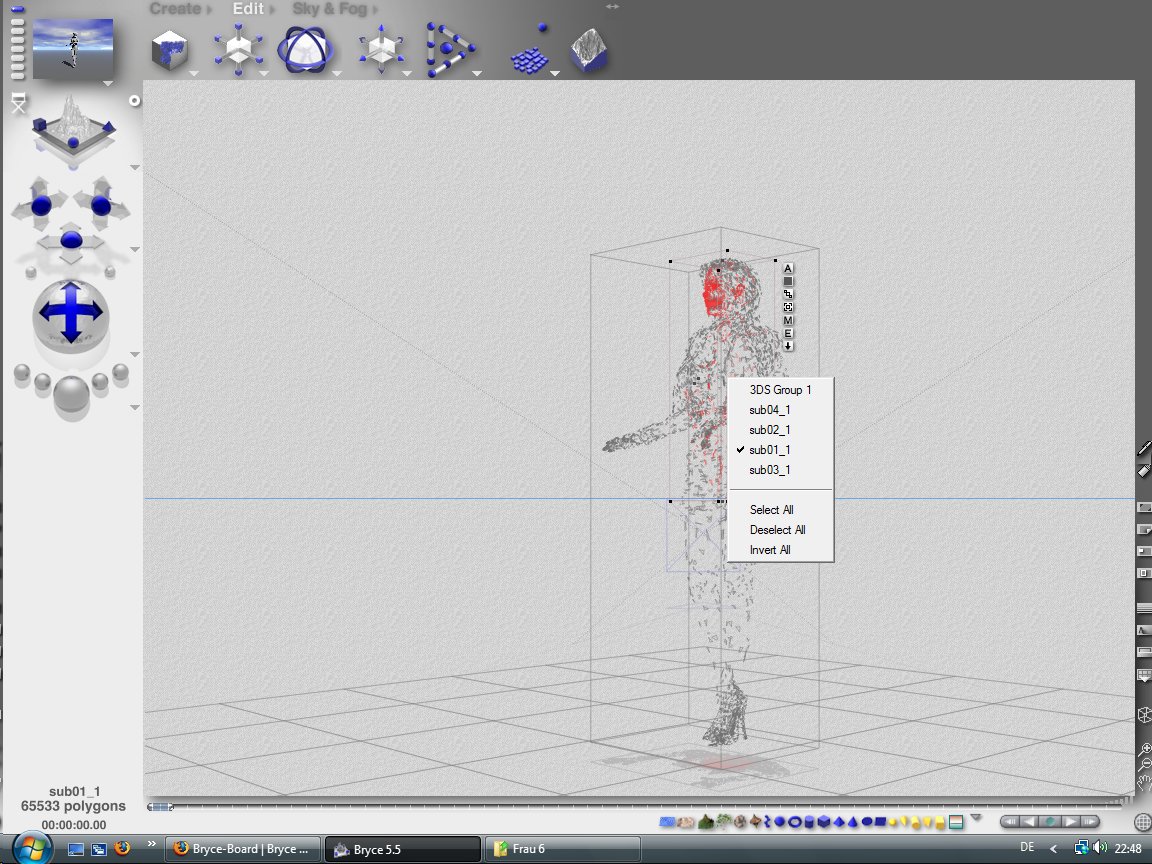
Task: Select all cylinders via cylinder icon
Action: tap(809, 821)
